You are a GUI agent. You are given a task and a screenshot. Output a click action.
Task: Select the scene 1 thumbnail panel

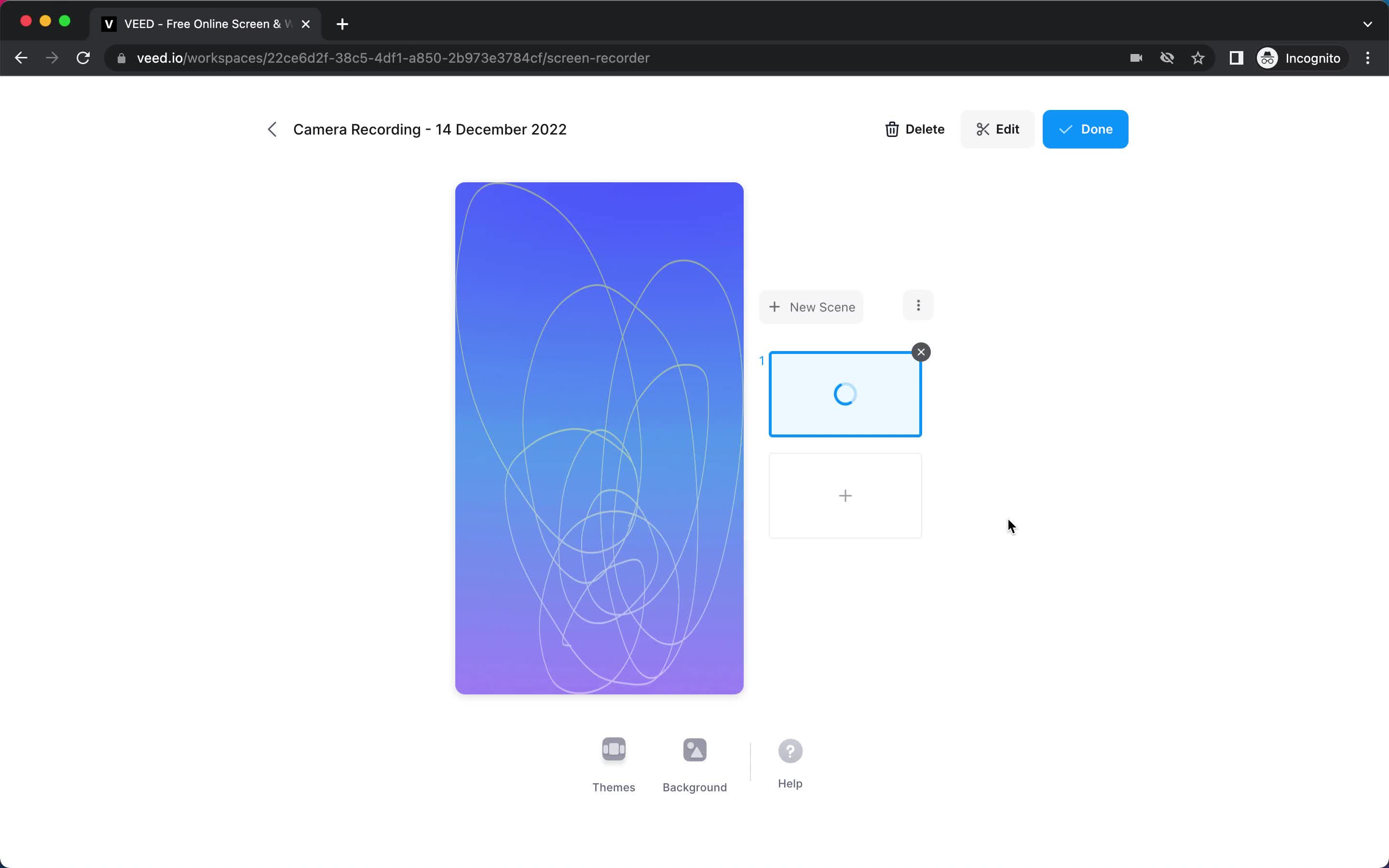(845, 393)
